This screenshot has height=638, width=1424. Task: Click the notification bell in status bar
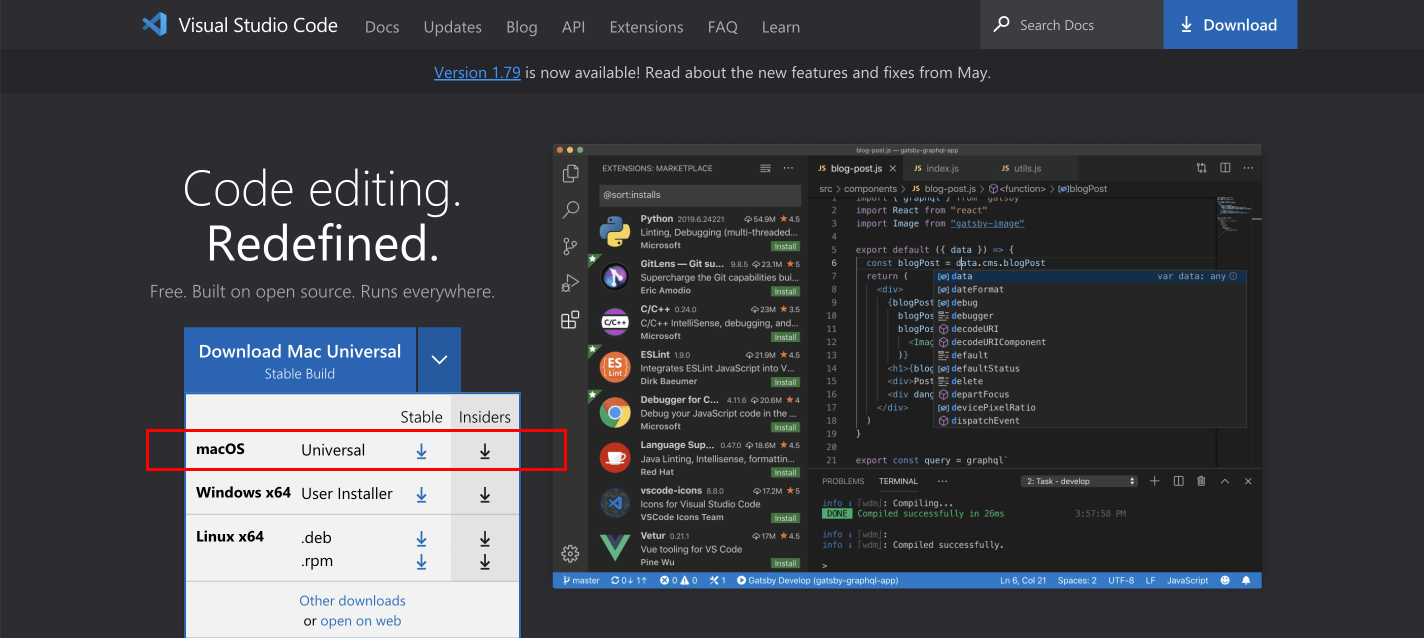1246,580
